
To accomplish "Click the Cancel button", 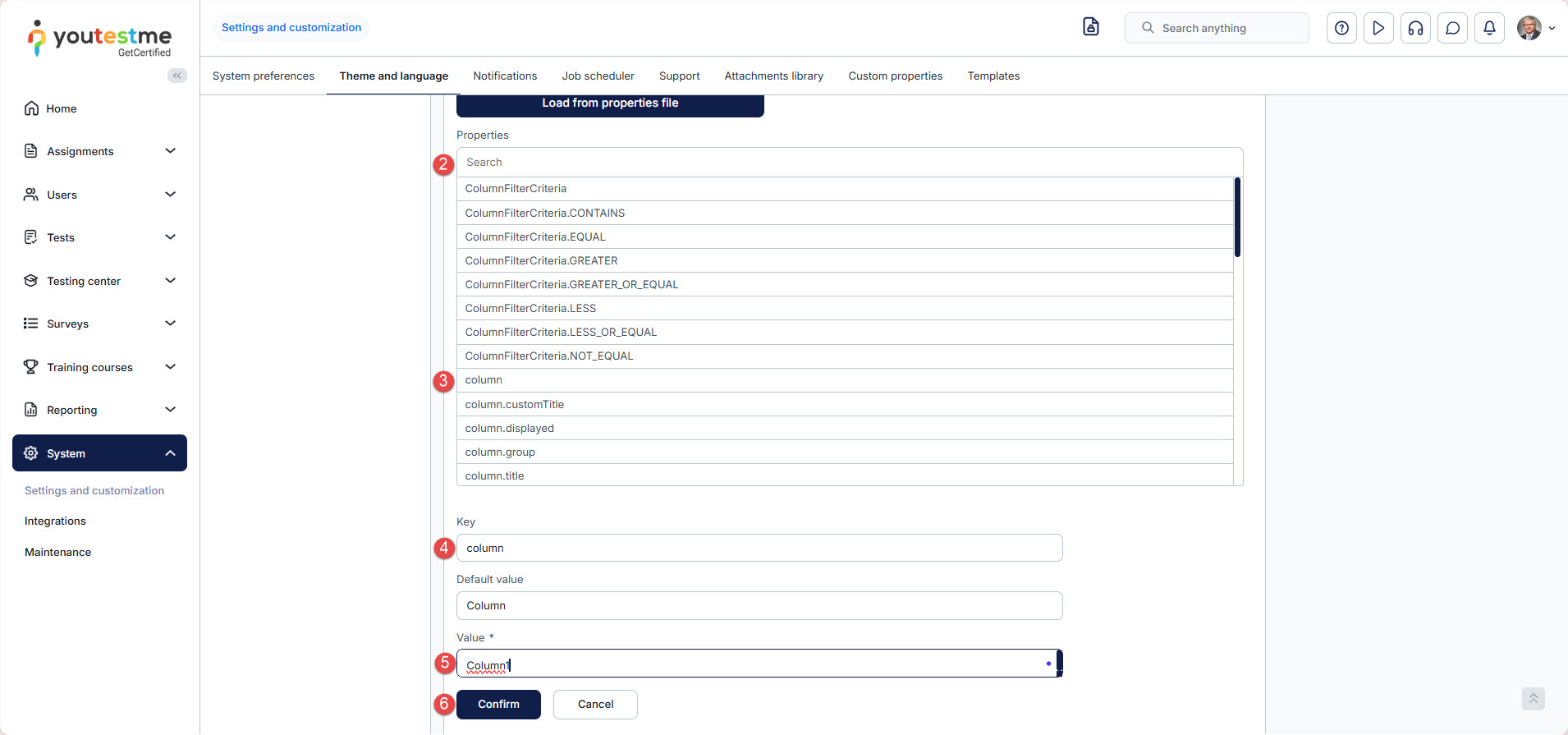I will [595, 704].
